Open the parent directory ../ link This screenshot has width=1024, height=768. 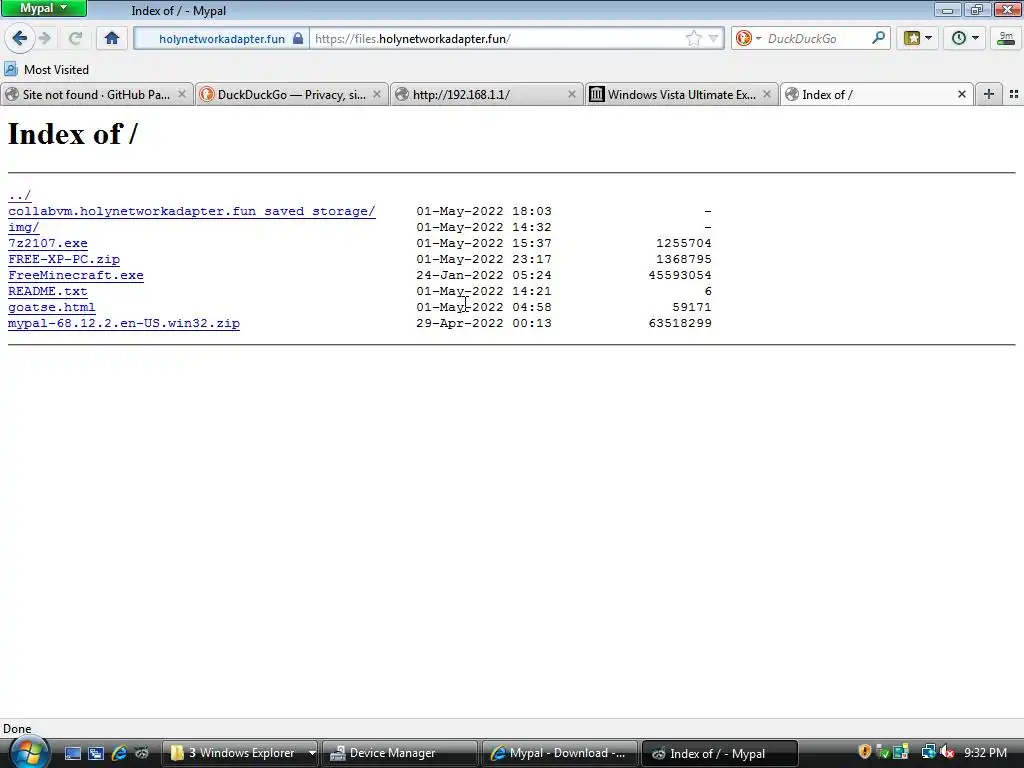pos(20,195)
